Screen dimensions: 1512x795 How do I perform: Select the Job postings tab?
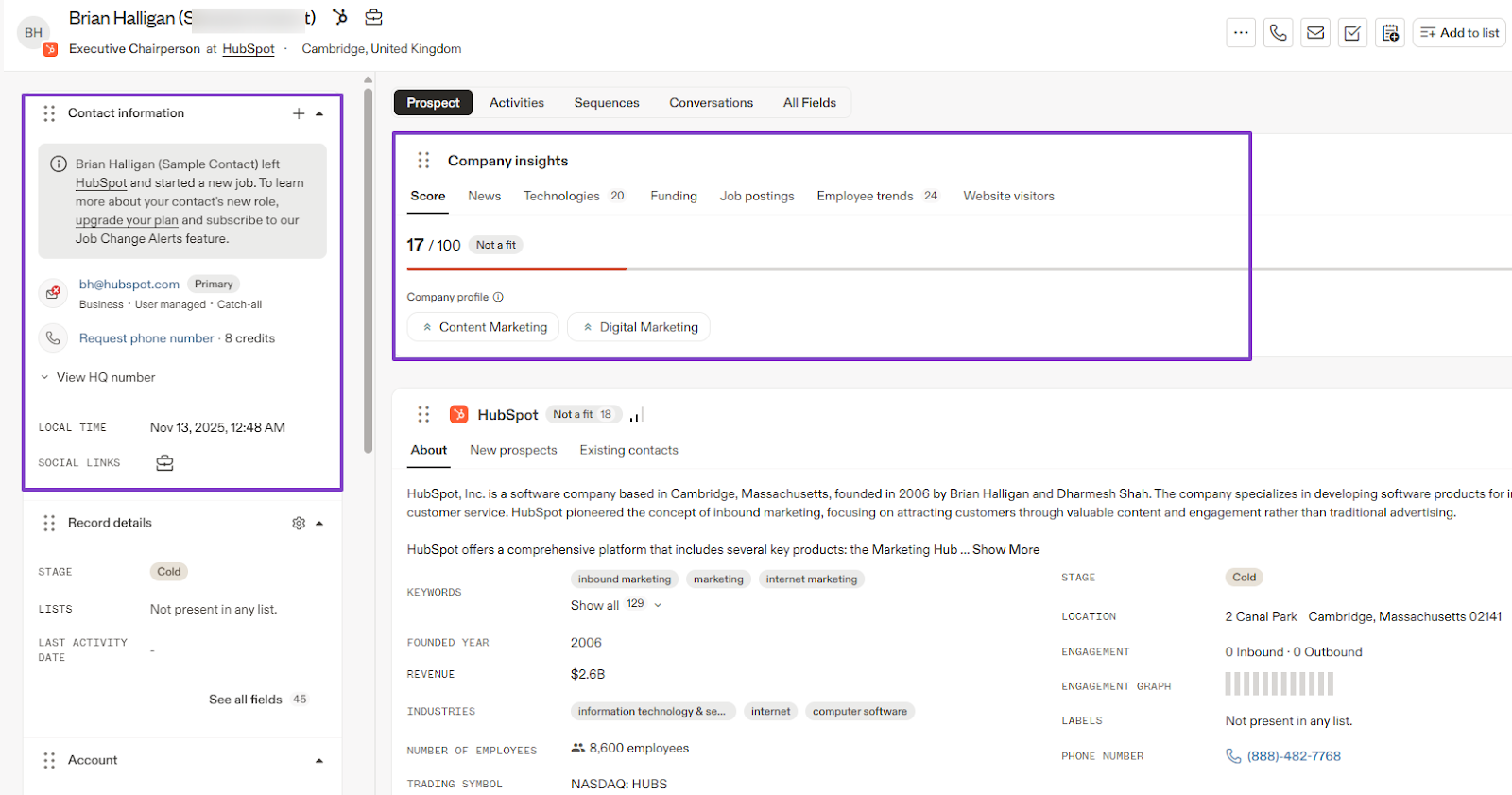[757, 196]
